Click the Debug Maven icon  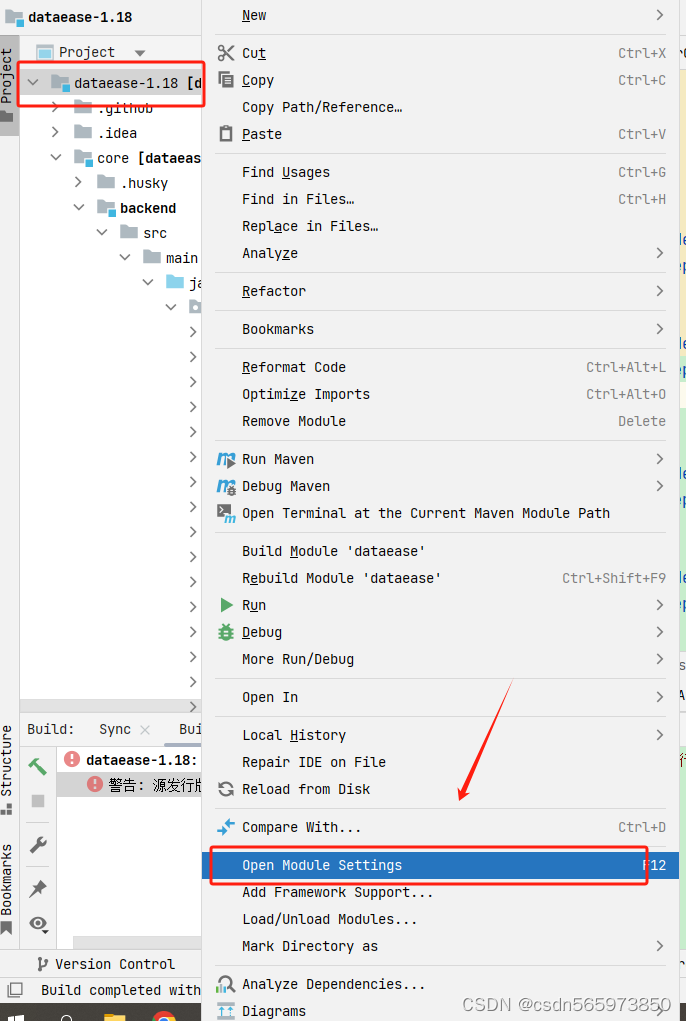coord(226,486)
